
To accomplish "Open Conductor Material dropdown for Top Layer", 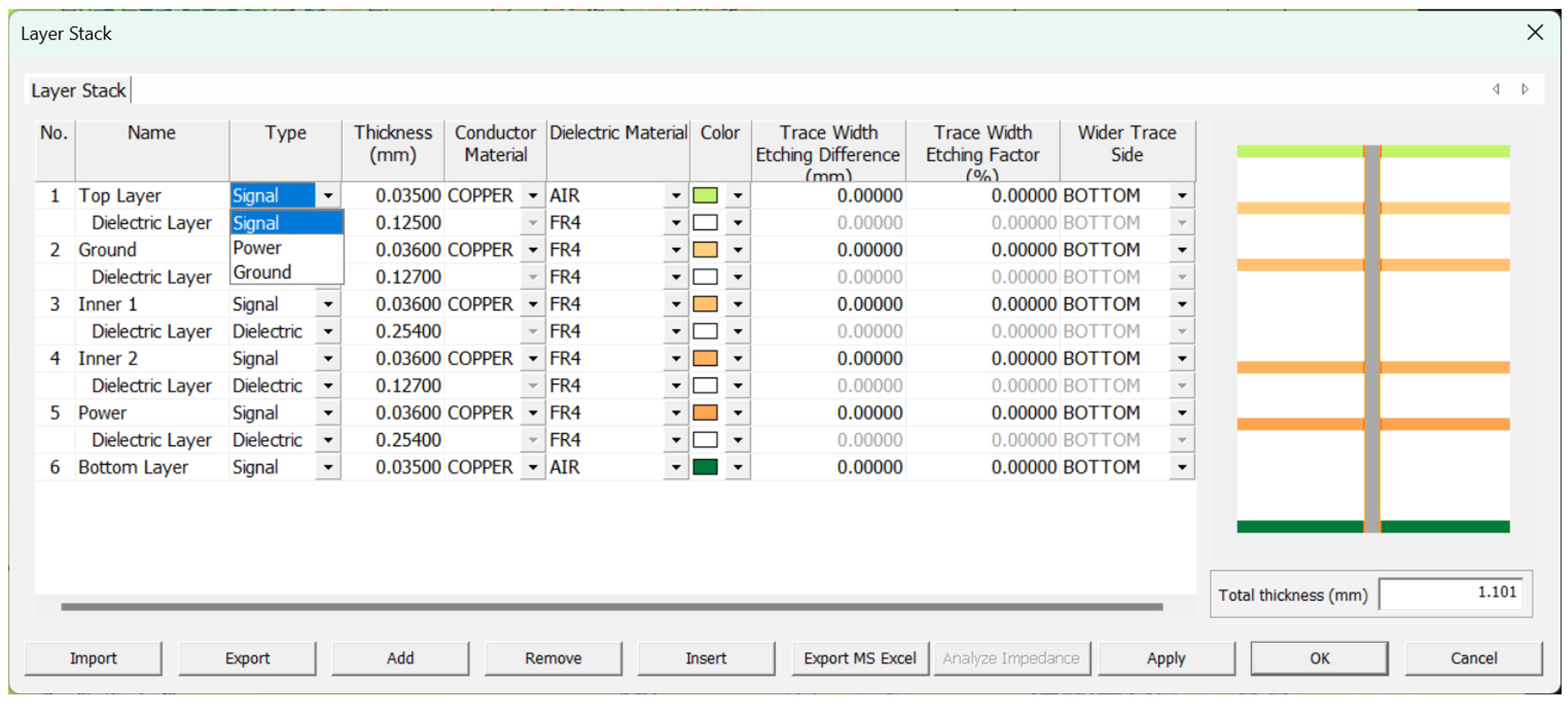I will click(533, 195).
